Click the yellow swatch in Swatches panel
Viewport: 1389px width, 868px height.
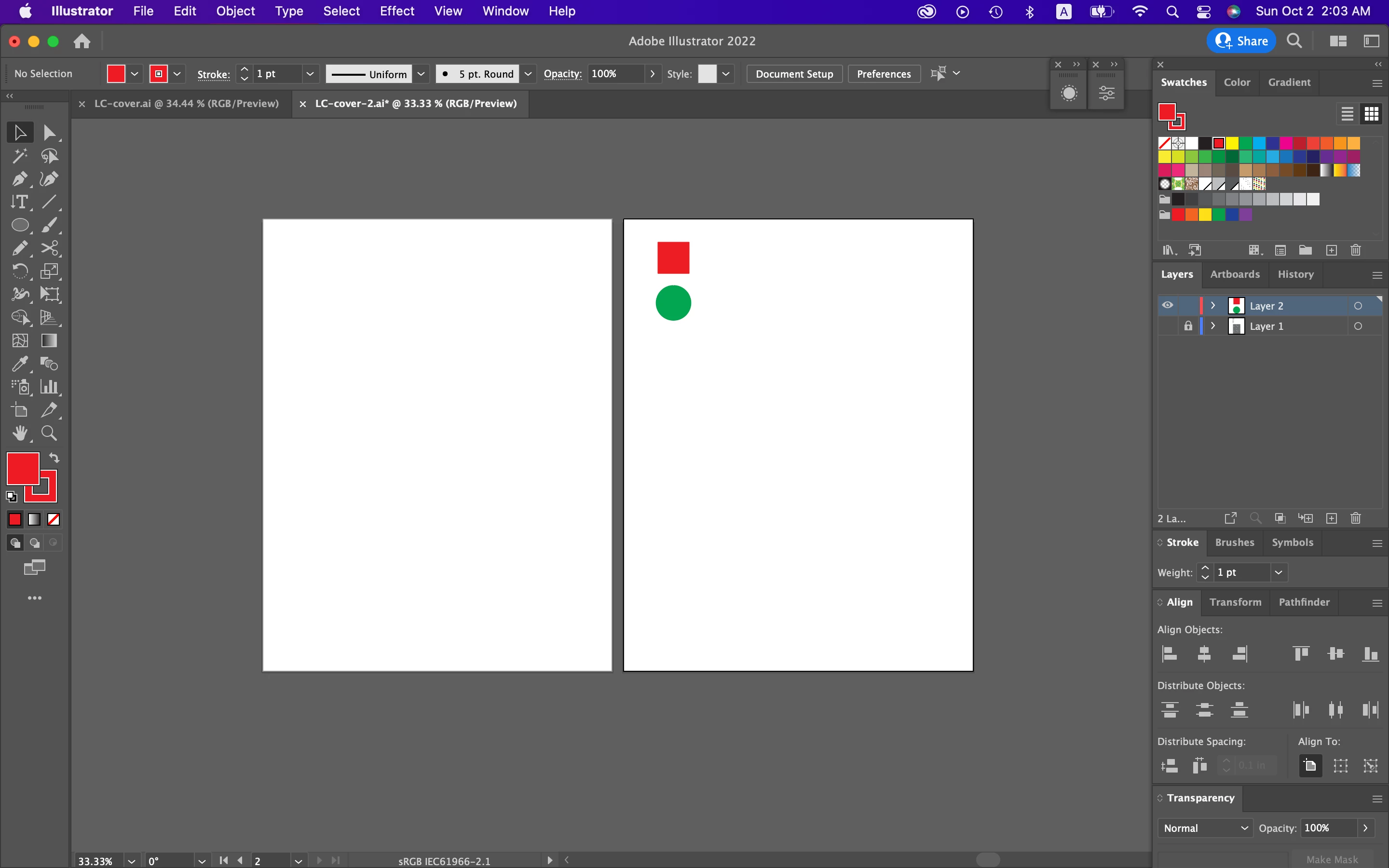pos(1232,143)
